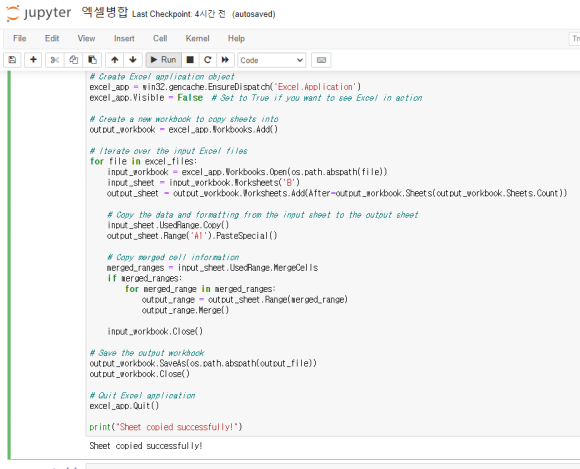Click the output_workbook.SaveAs line
This screenshot has height=469, width=580.
click(x=203, y=363)
